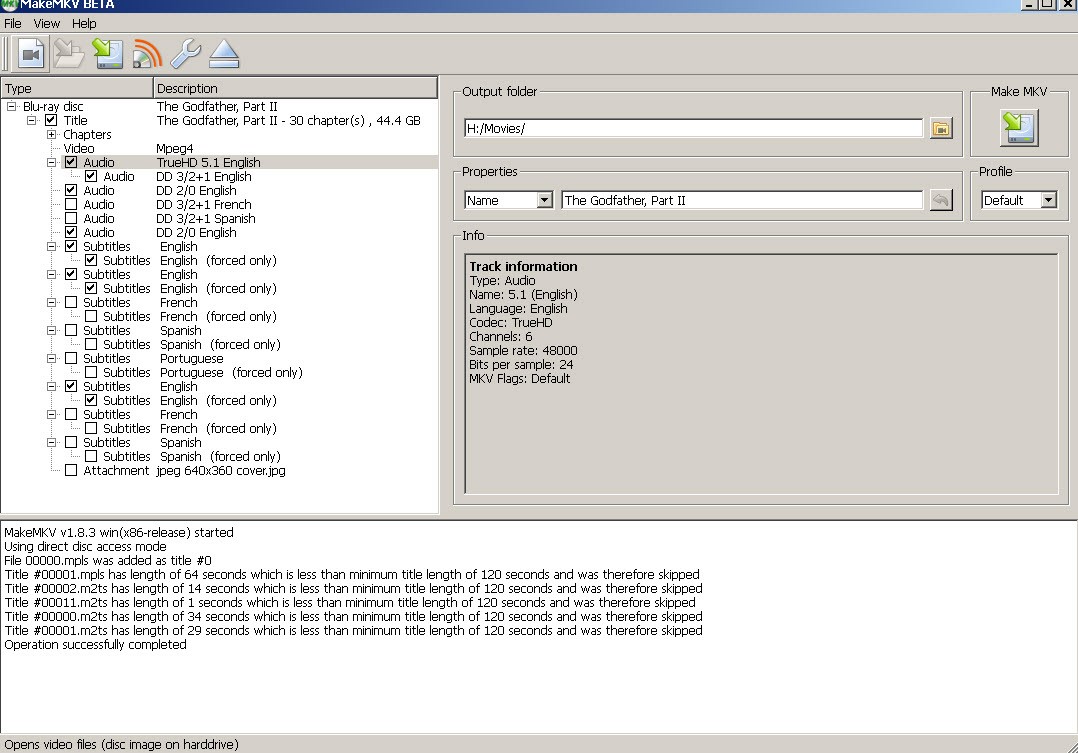Click the output folder browse icon
This screenshot has height=753, width=1078.
[x=941, y=128]
